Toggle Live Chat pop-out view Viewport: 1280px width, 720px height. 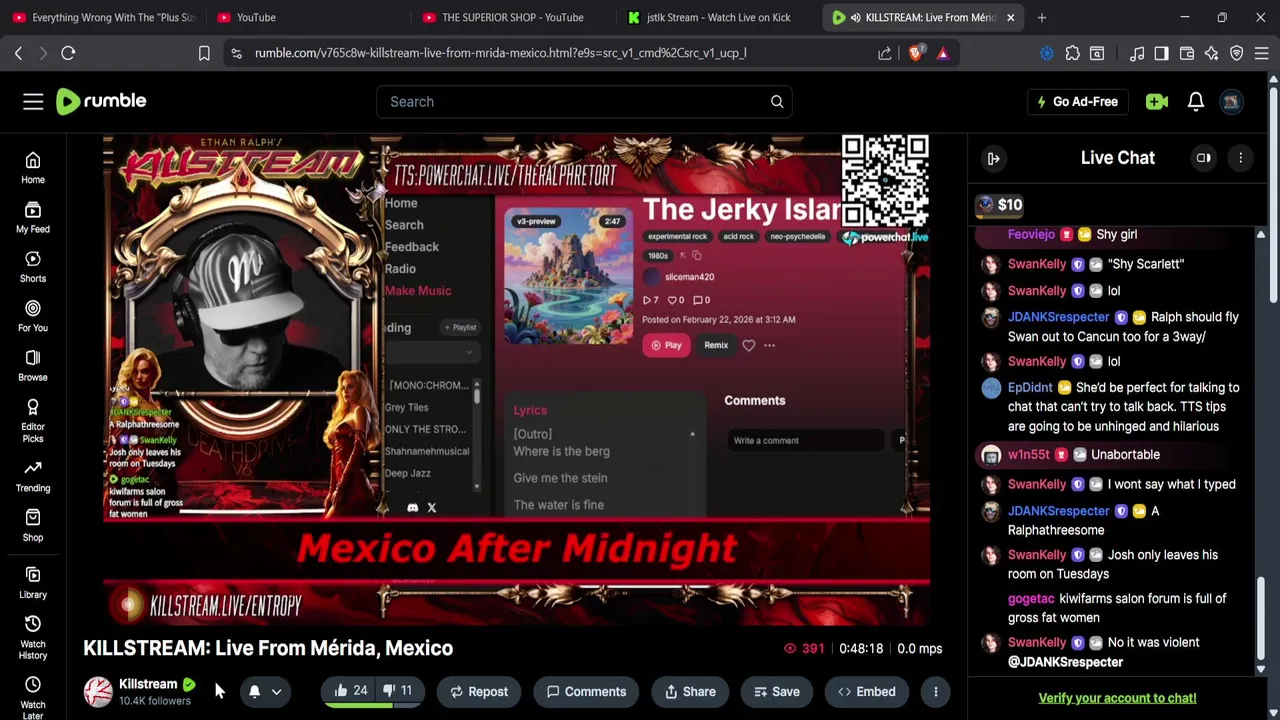[1204, 158]
